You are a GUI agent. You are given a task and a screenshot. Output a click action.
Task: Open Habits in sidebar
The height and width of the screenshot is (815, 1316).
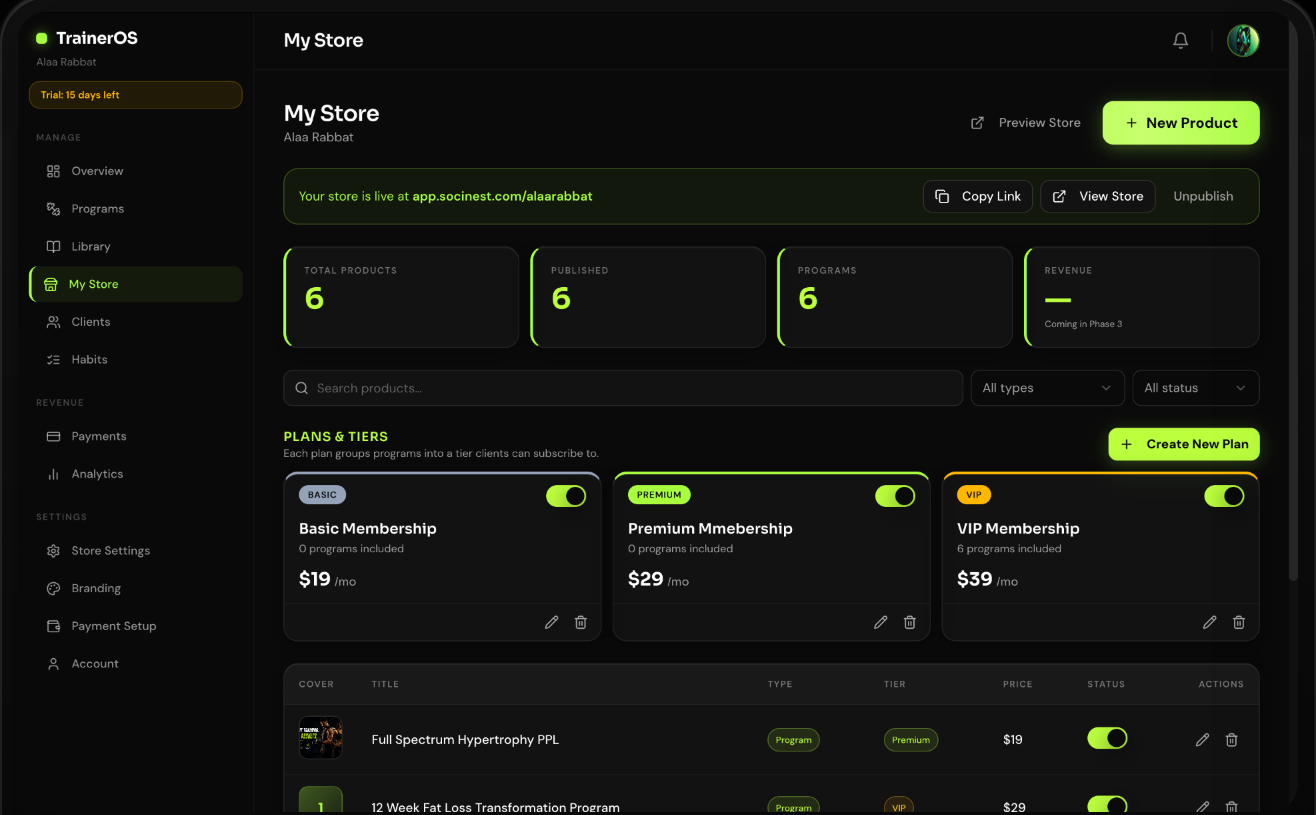(135, 359)
